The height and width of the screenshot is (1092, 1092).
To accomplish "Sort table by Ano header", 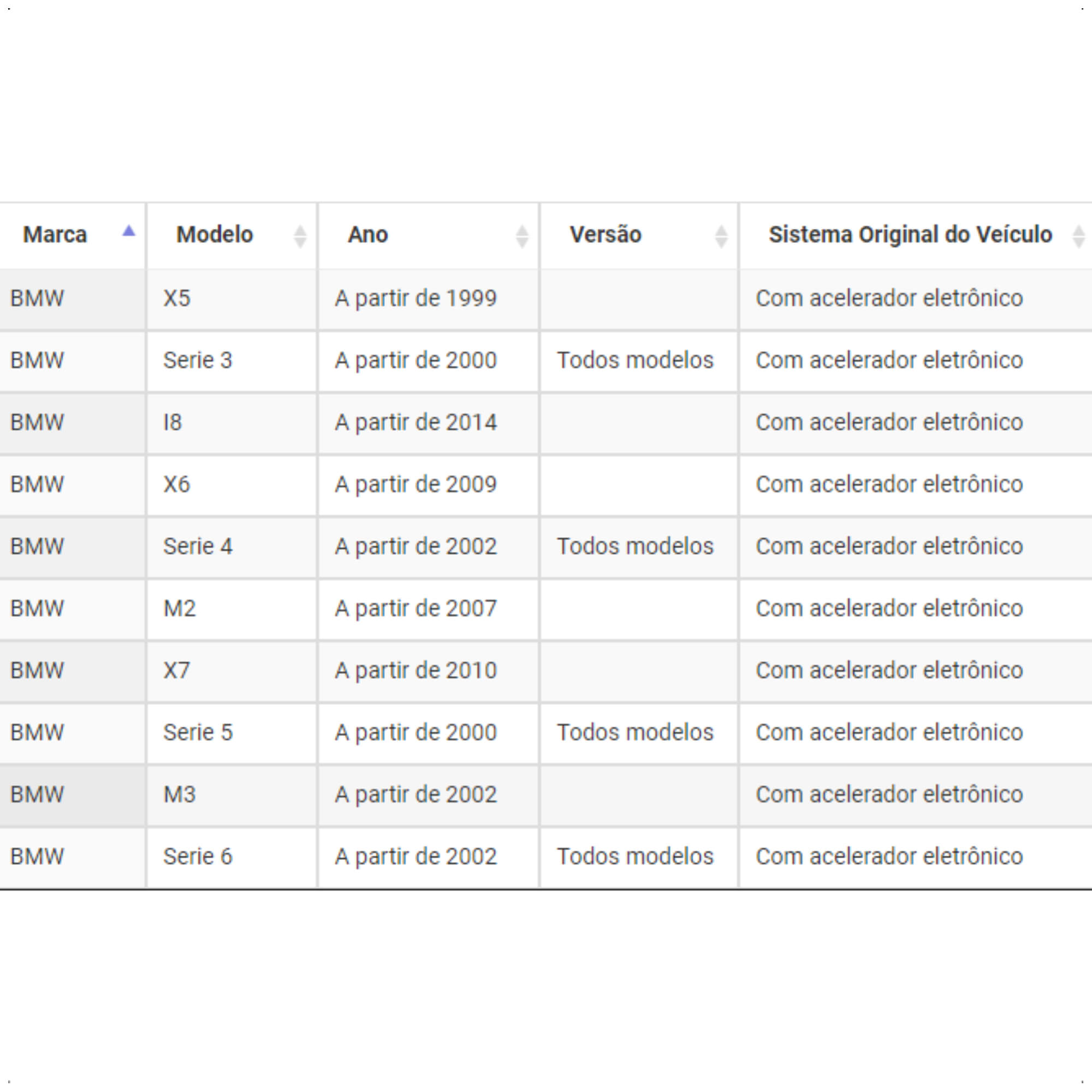I will pyautogui.click(x=429, y=235).
